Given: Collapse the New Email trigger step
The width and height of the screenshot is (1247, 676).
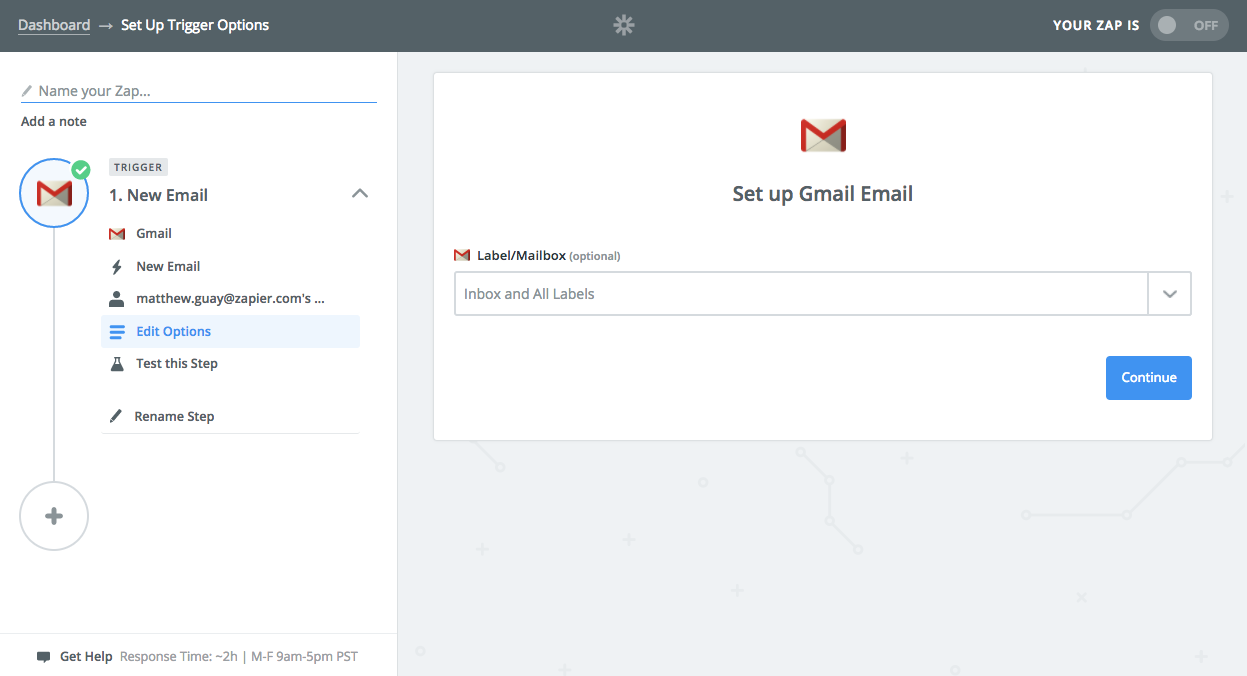Looking at the screenshot, I should pos(359,193).
